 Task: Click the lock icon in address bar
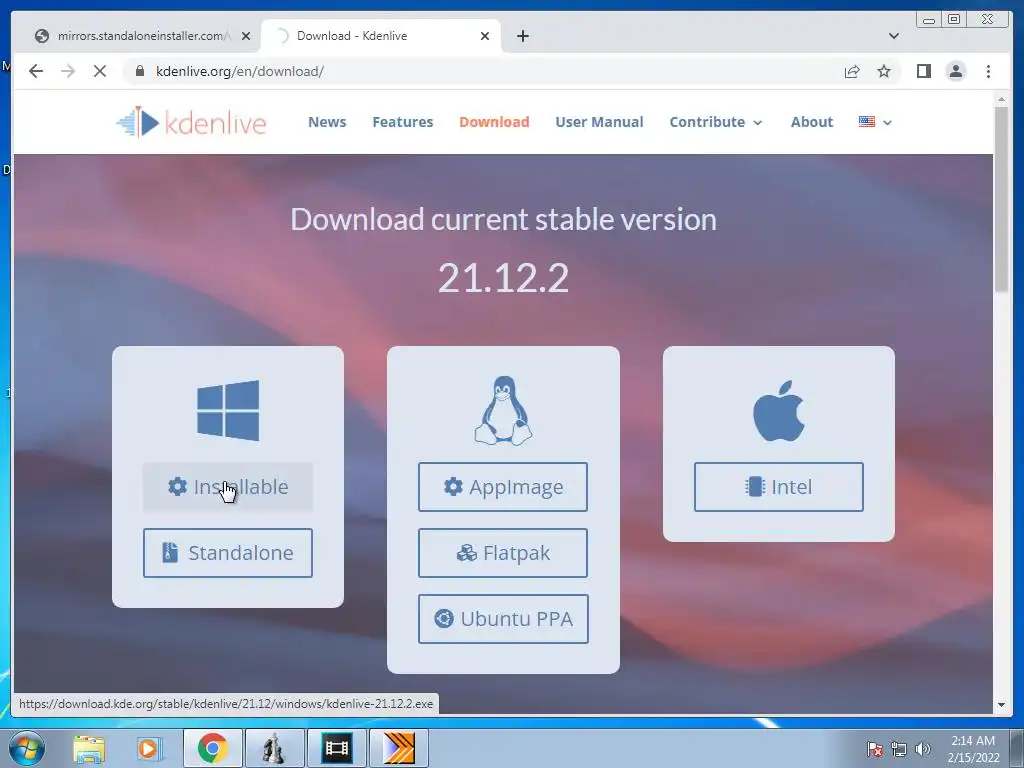pyautogui.click(x=140, y=71)
